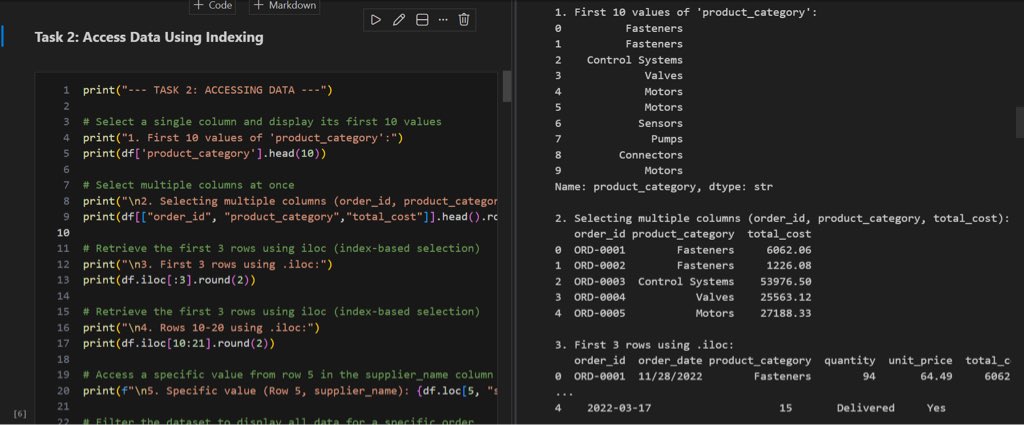Click ORD-0004 in the output table
The image size is (1024, 425).
(x=600, y=298)
